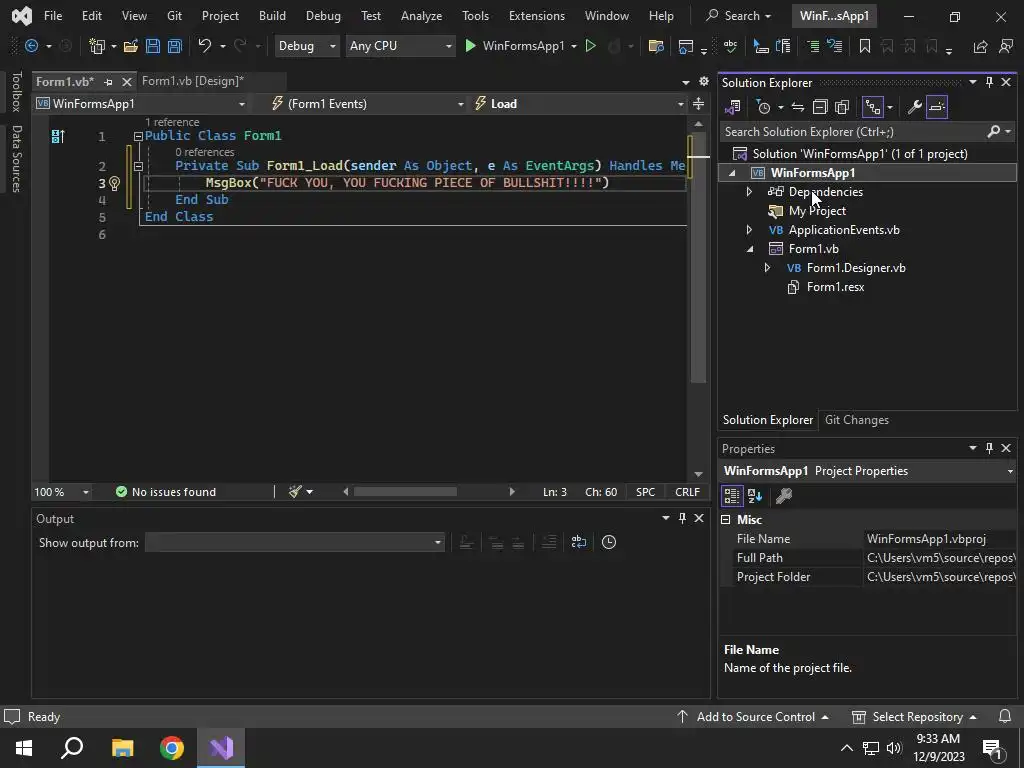
Task: Toggle Show All Files in Solution Explorer
Action: 842,107
